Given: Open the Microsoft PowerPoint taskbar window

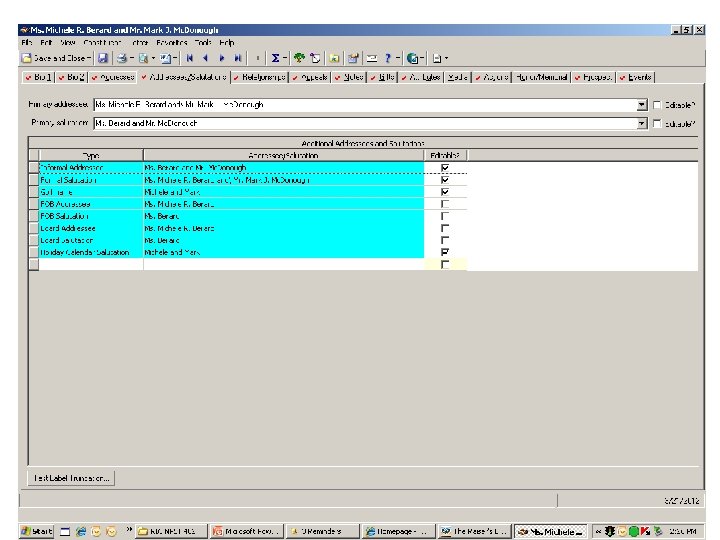Looking at the screenshot, I should pyautogui.click(x=247, y=531).
